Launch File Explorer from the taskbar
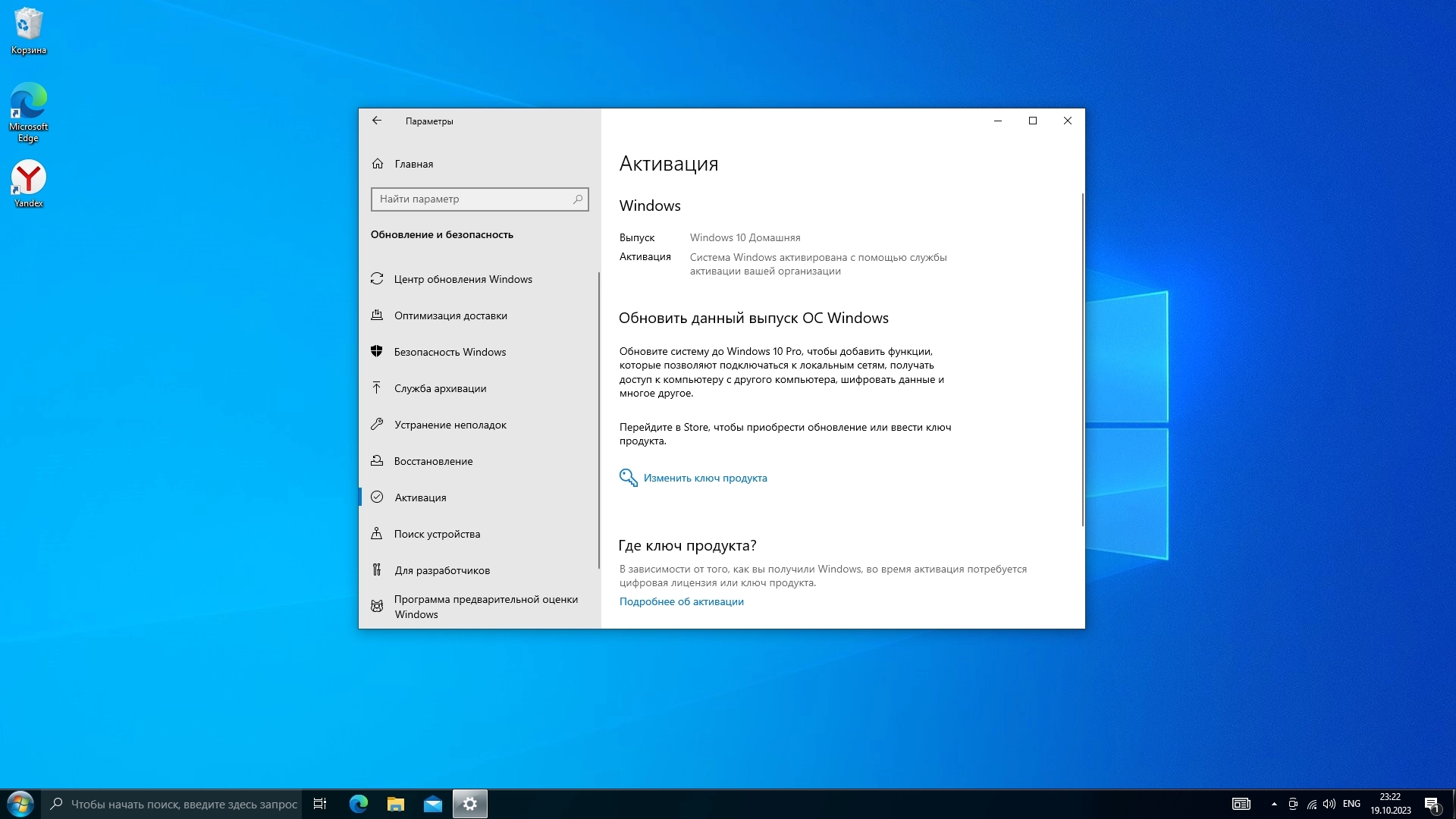1456x819 pixels. coord(396,804)
